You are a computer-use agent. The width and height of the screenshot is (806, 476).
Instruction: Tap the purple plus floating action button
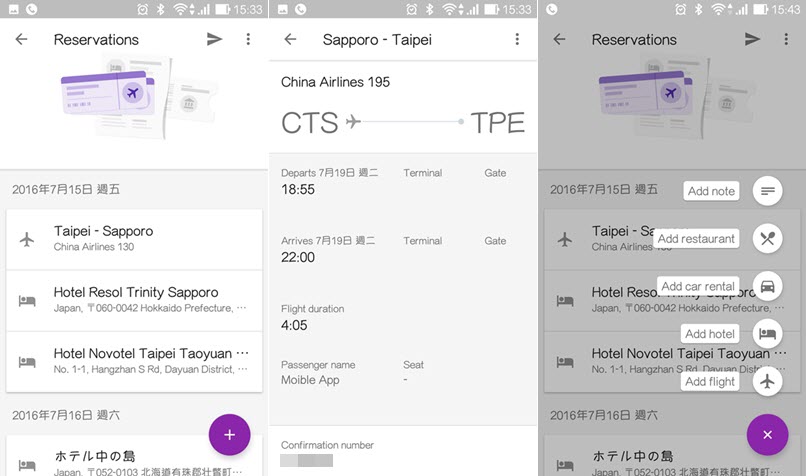pos(229,434)
